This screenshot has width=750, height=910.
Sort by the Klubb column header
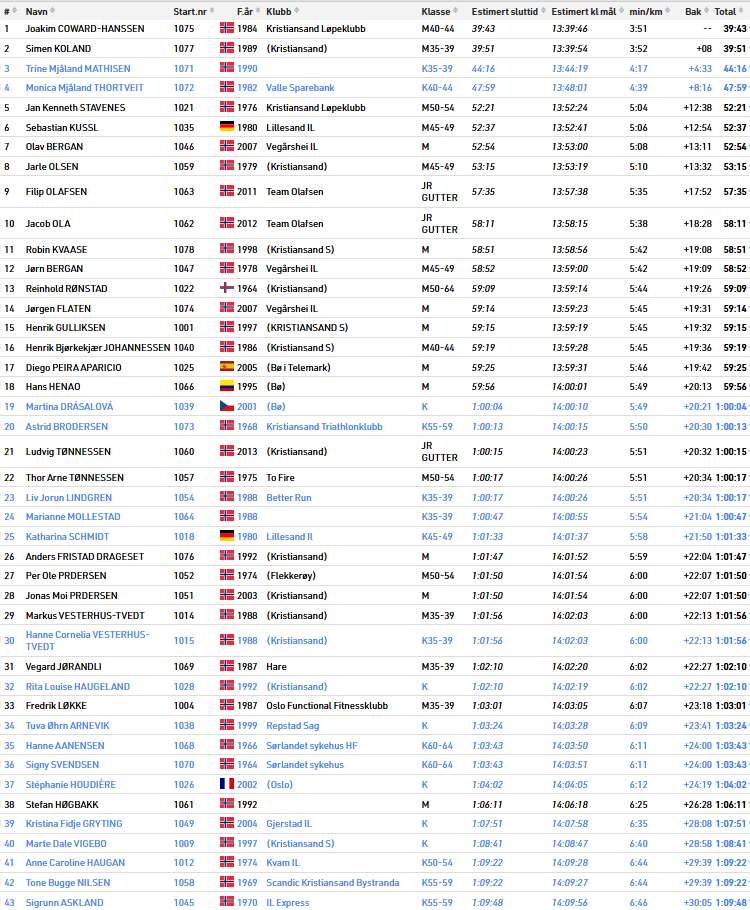pyautogui.click(x=279, y=11)
